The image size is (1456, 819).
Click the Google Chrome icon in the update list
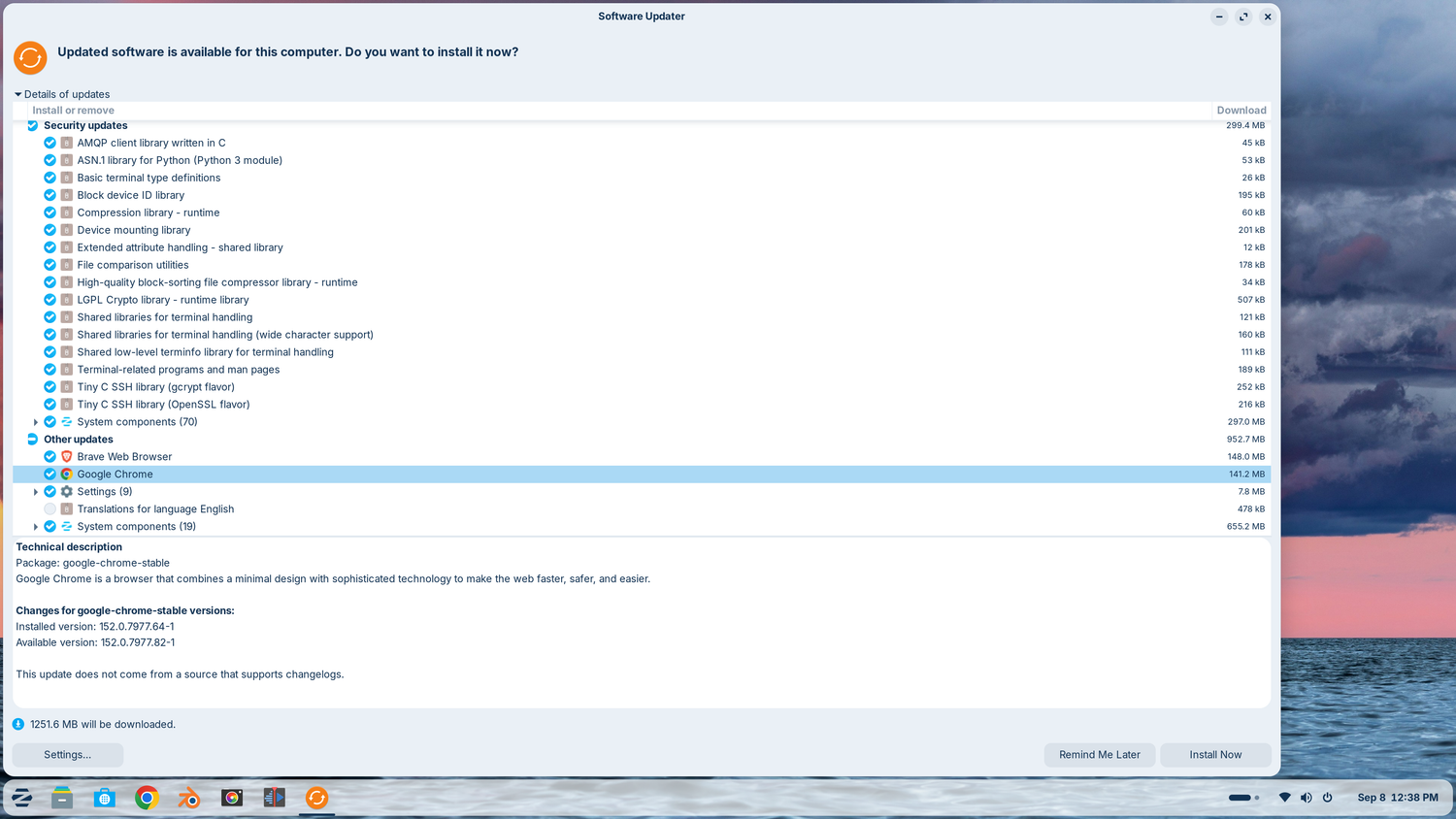point(67,475)
